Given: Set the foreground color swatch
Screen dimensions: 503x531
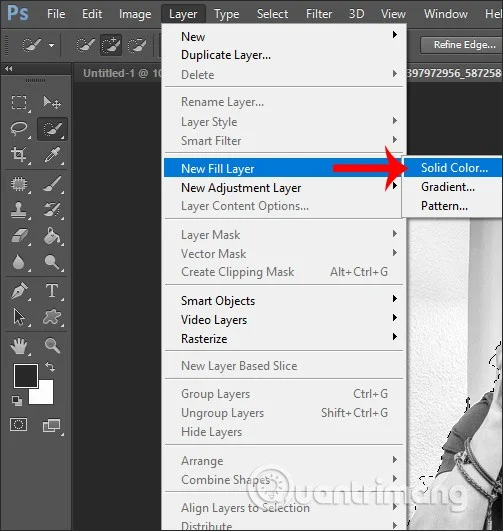Looking at the screenshot, I should point(25,375).
